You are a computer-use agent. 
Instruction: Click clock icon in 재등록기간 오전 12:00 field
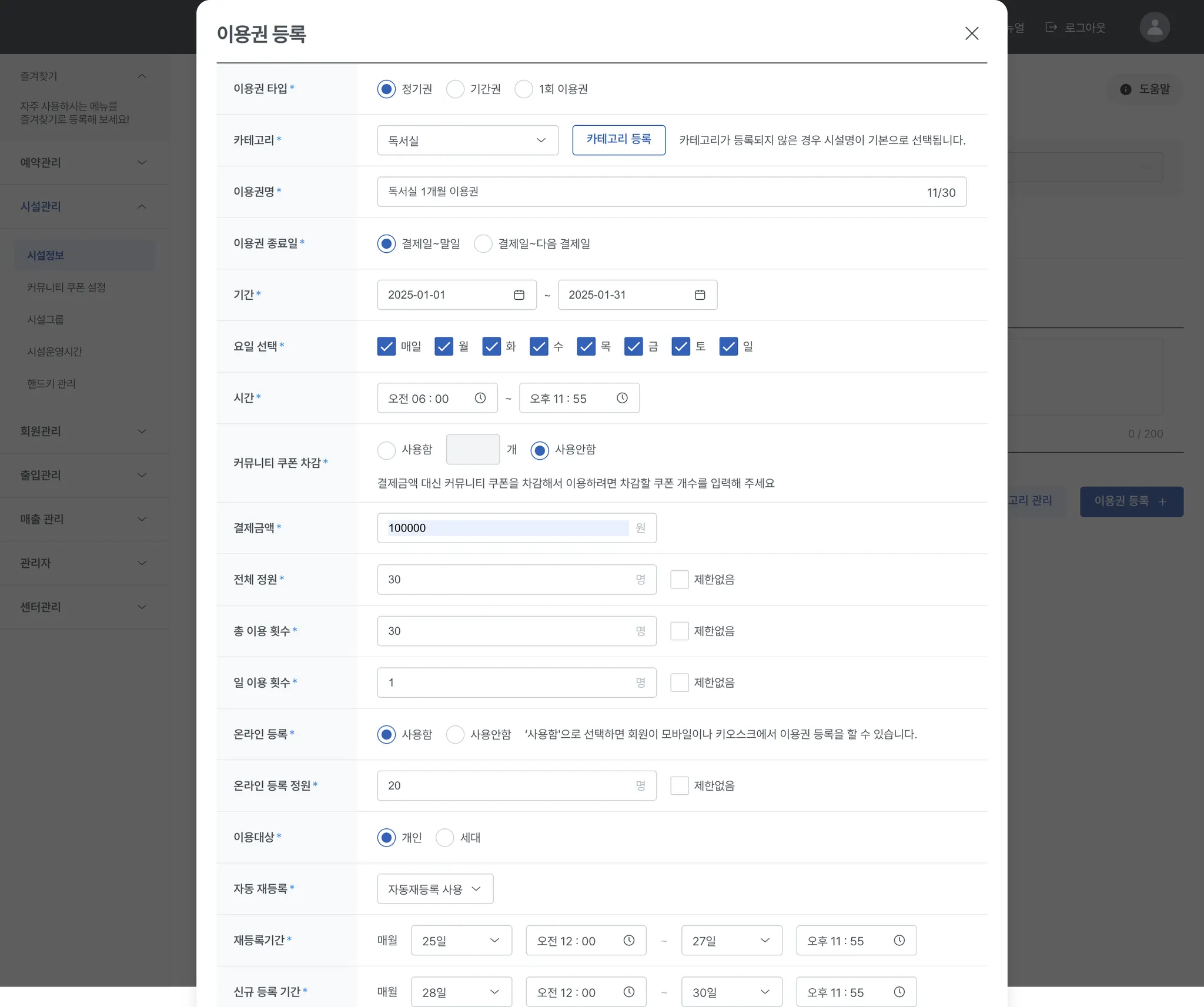tap(629, 941)
